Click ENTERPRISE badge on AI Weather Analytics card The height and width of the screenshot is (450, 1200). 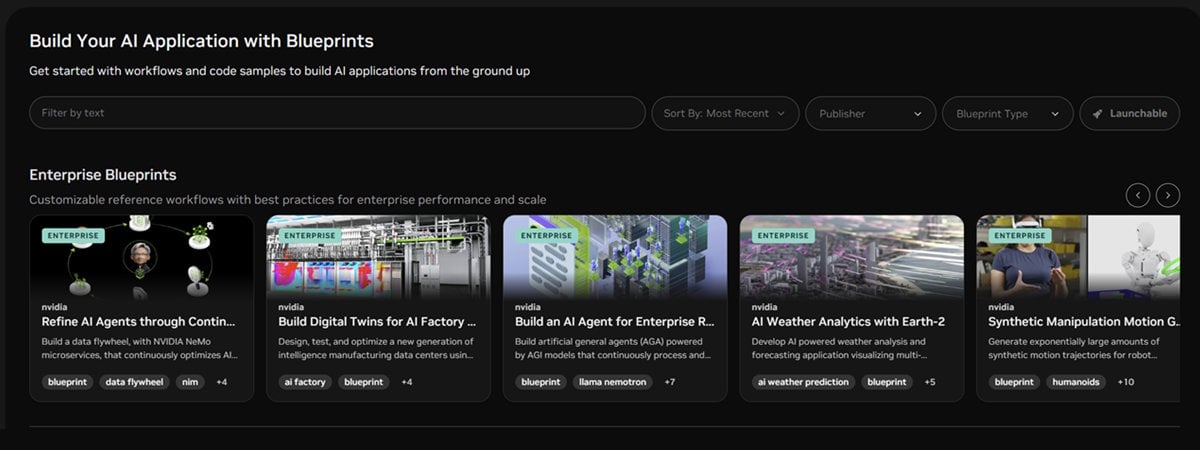[784, 236]
